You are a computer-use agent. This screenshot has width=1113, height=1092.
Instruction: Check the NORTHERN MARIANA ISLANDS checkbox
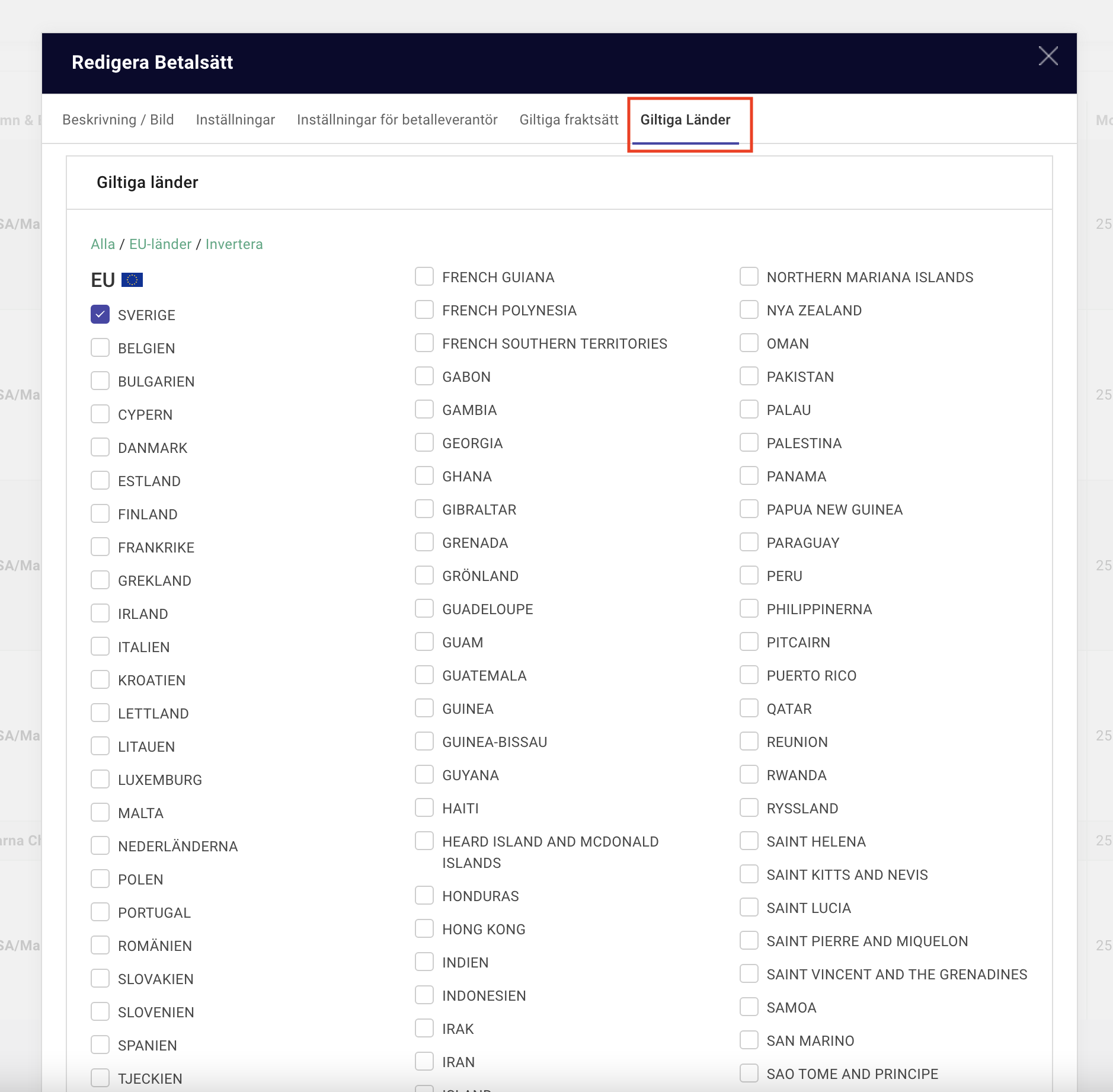(749, 277)
